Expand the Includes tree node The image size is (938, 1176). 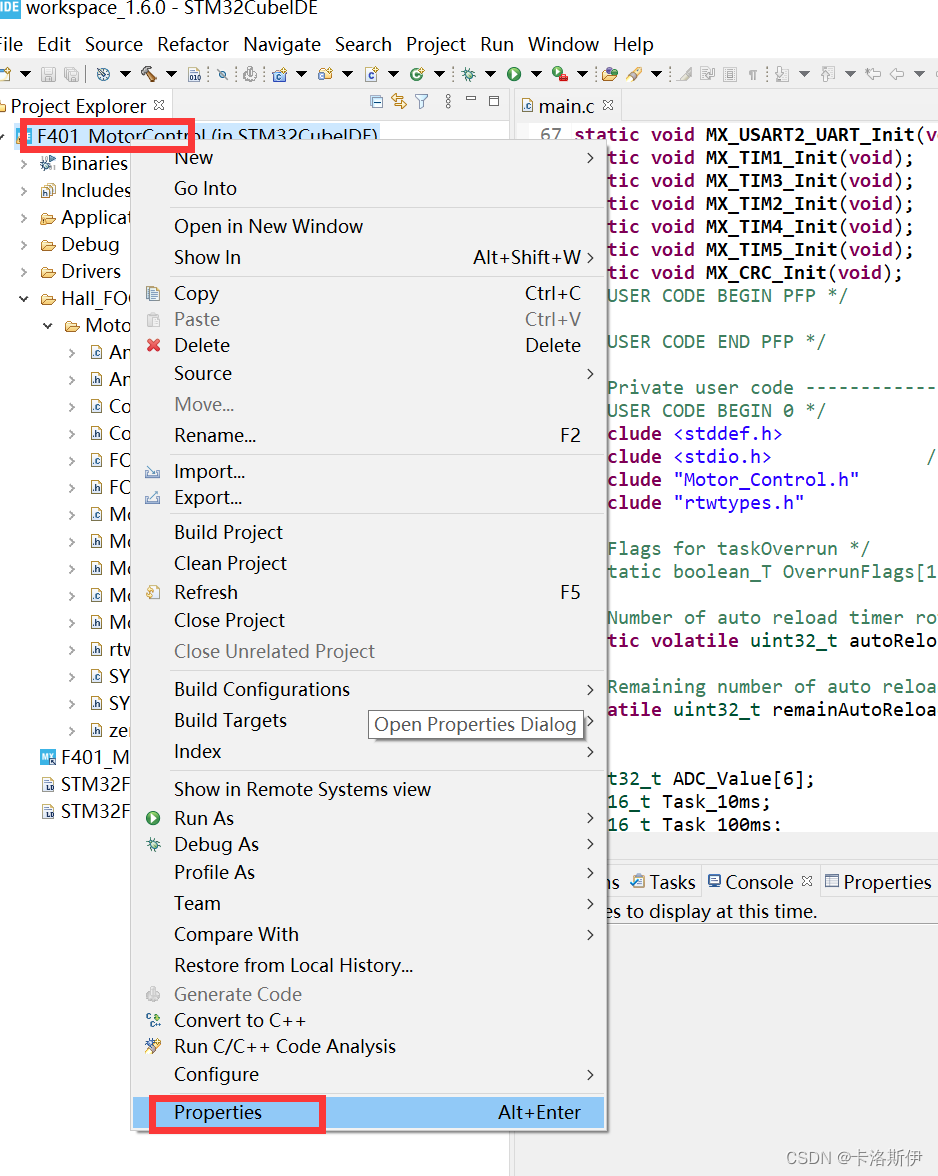24,190
